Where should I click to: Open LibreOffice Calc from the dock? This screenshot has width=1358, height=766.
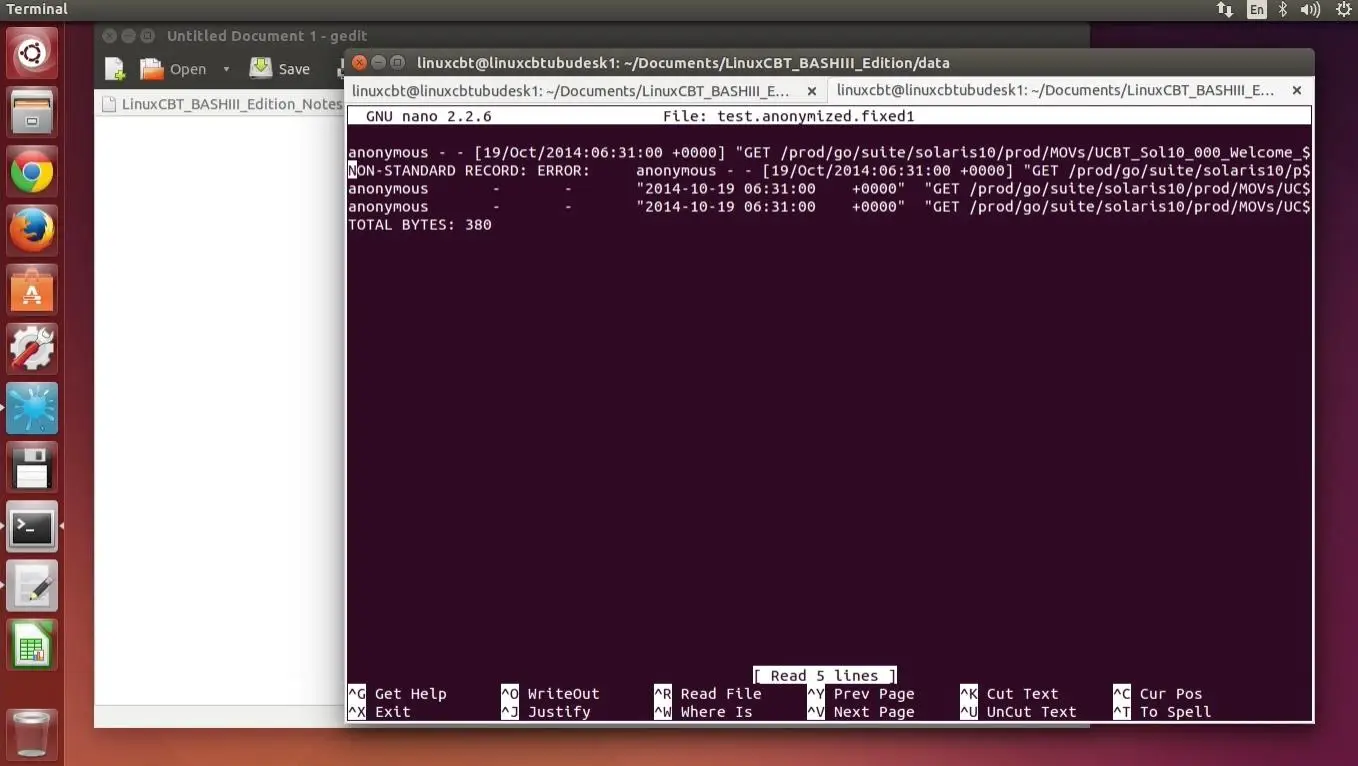point(32,645)
